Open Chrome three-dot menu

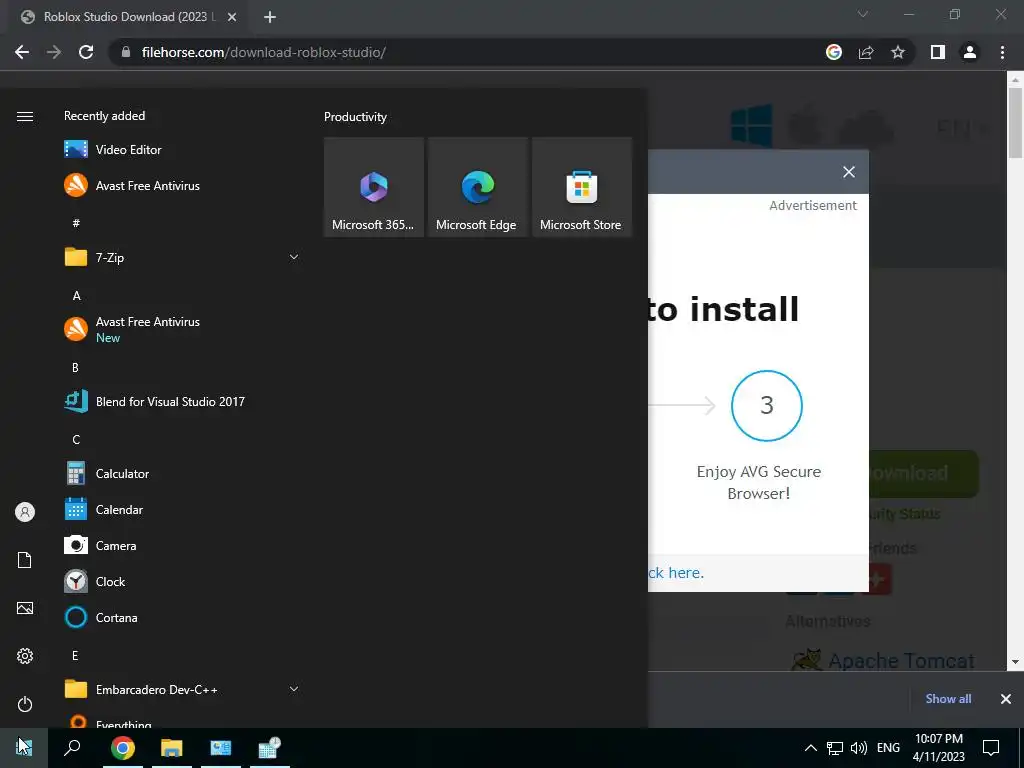[x=1002, y=52]
